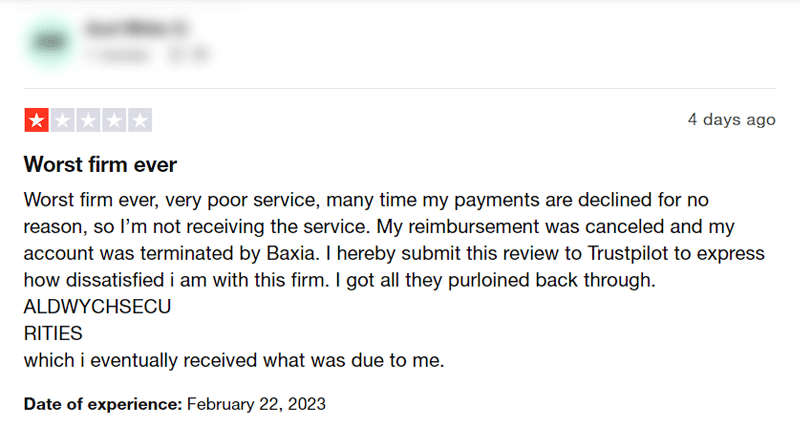This screenshot has height=434, width=800.
Task: Click the "Date of experience:" label
Action: point(103,404)
